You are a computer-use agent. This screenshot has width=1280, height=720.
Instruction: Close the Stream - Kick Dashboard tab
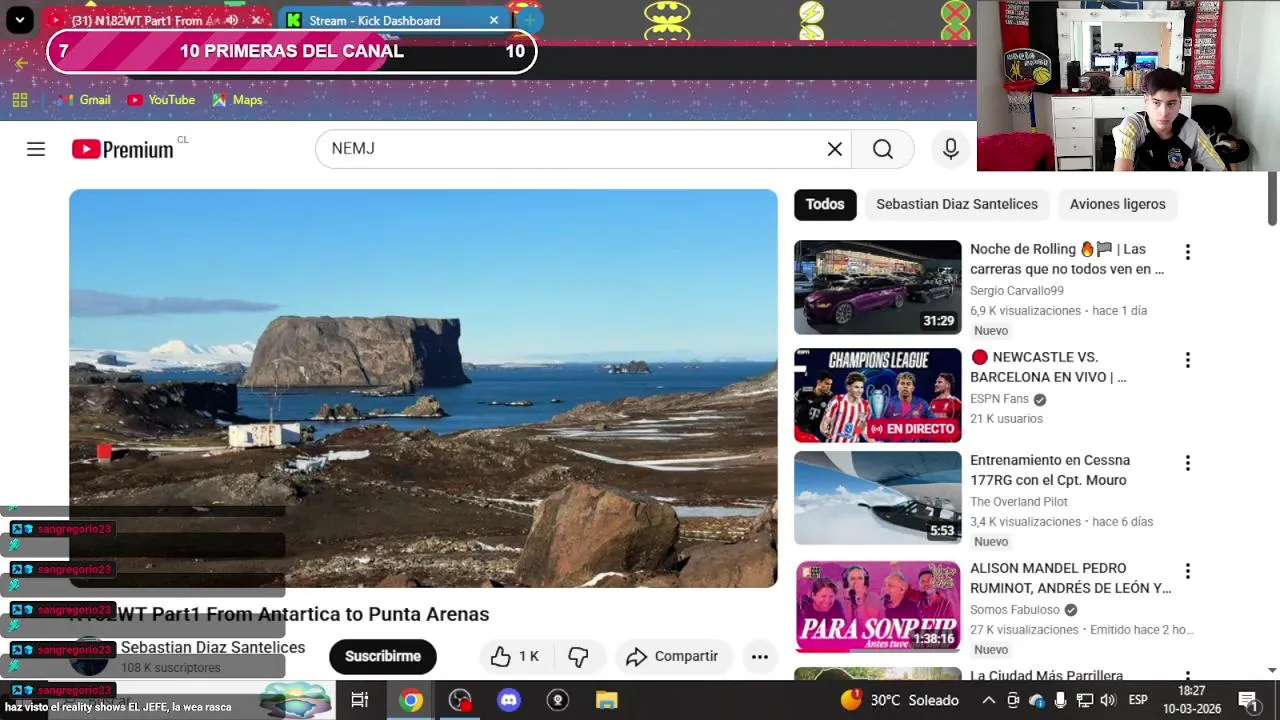(x=494, y=20)
